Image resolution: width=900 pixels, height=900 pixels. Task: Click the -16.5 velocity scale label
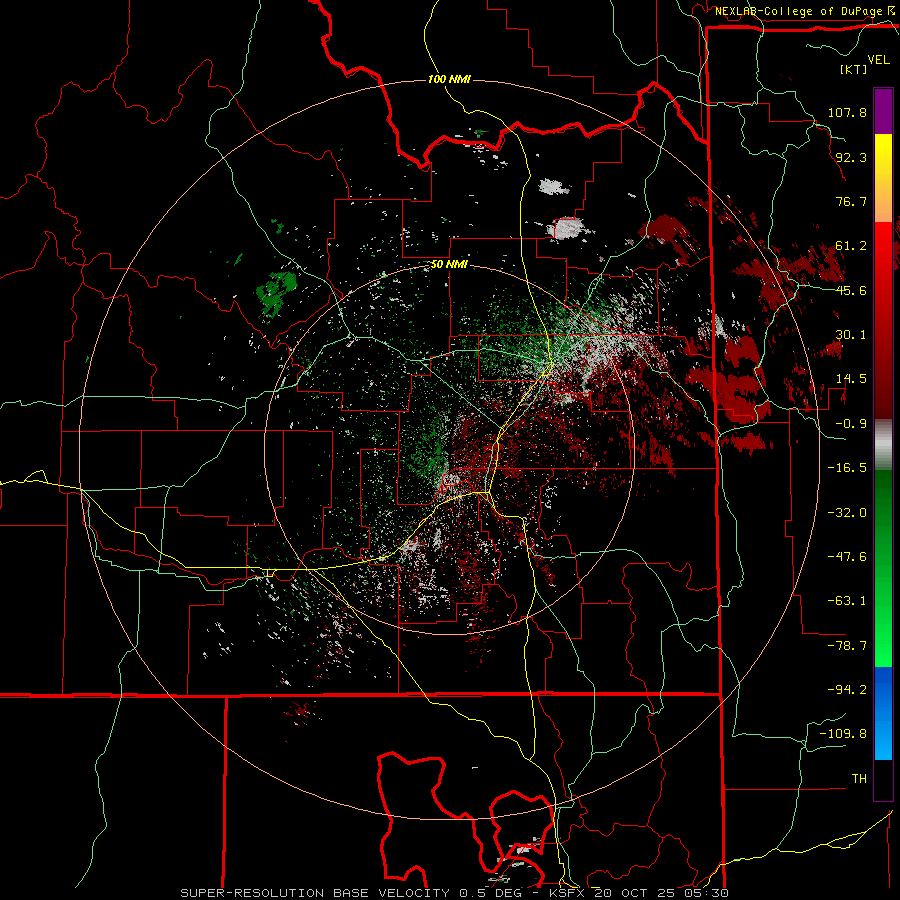point(847,468)
